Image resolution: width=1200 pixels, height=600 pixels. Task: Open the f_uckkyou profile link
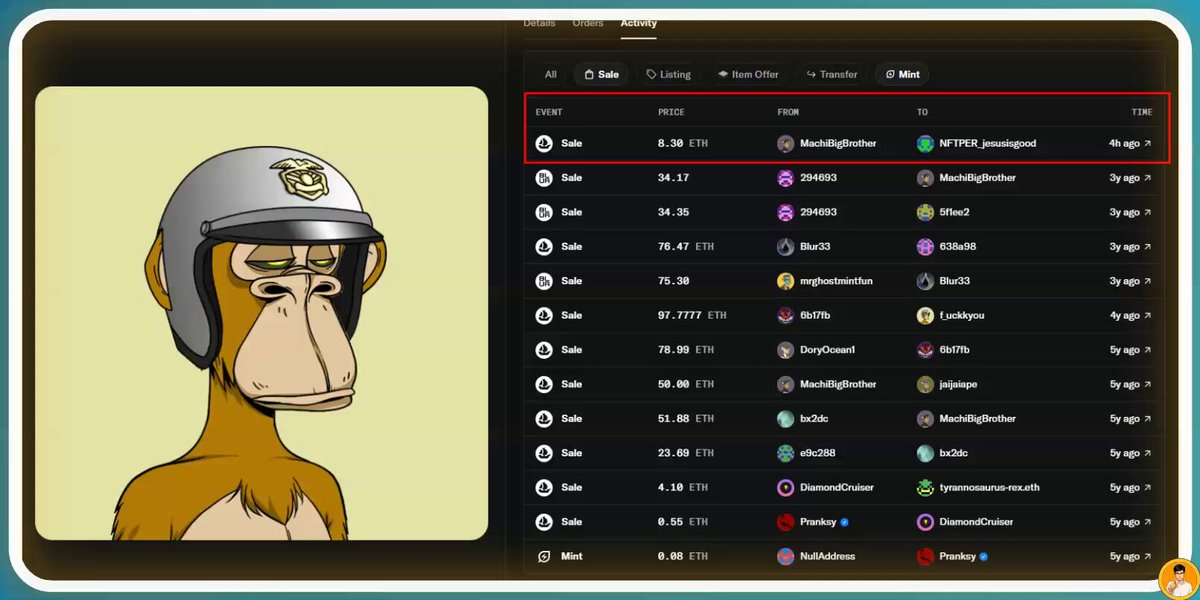[x=962, y=315]
